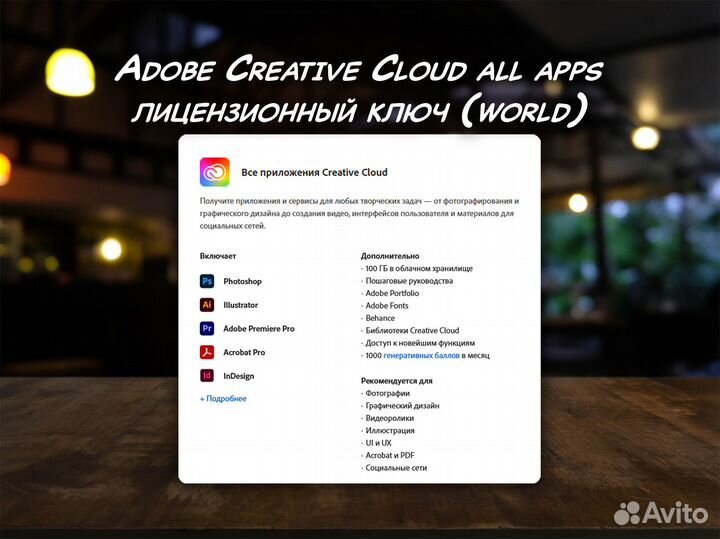Screen dimensions: 720x539
Task: Select the InDesign Id icon
Action: [x=207, y=376]
